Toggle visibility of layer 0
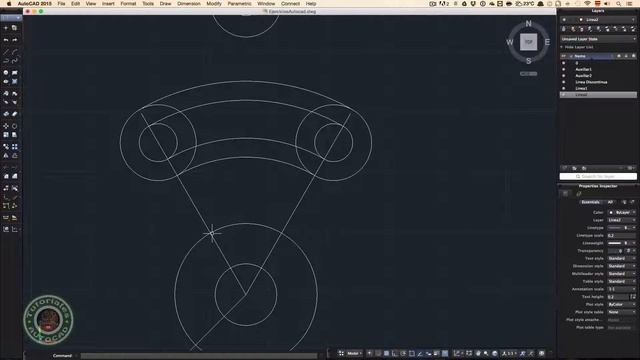 (564, 63)
